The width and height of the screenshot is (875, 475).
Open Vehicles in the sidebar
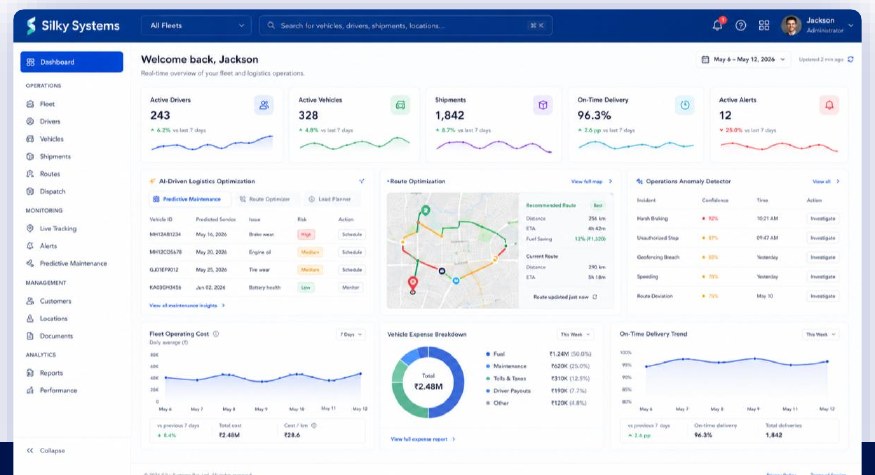coord(51,139)
